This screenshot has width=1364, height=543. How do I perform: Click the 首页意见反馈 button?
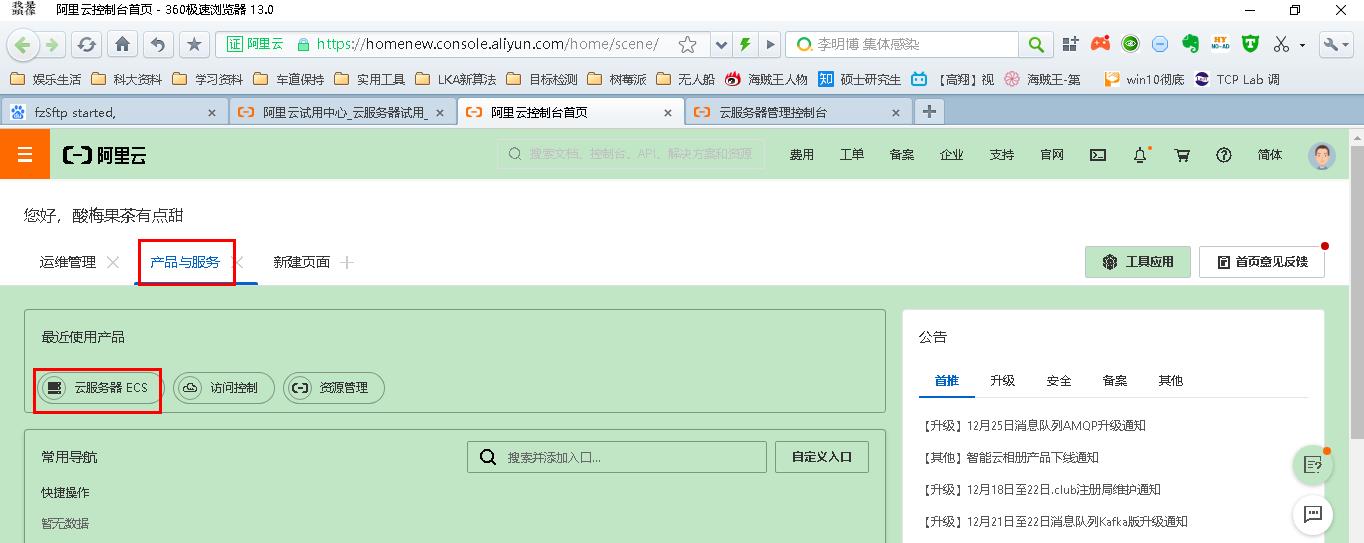point(1262,262)
